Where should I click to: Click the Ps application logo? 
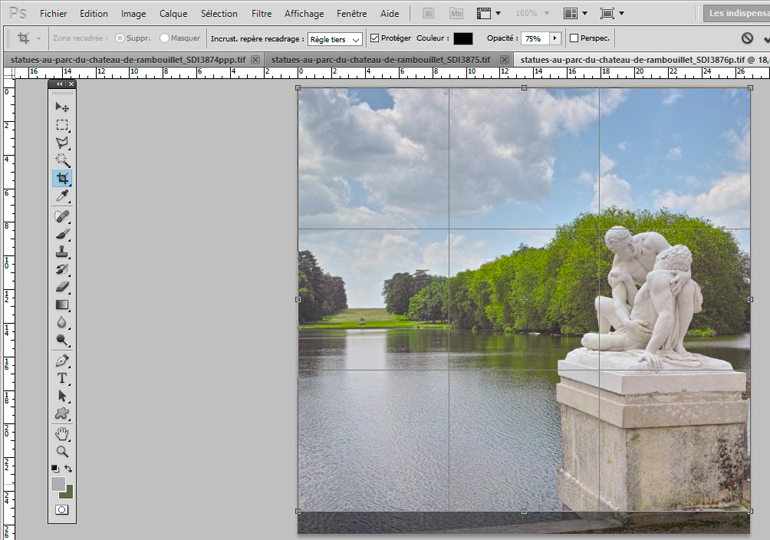[x=18, y=13]
